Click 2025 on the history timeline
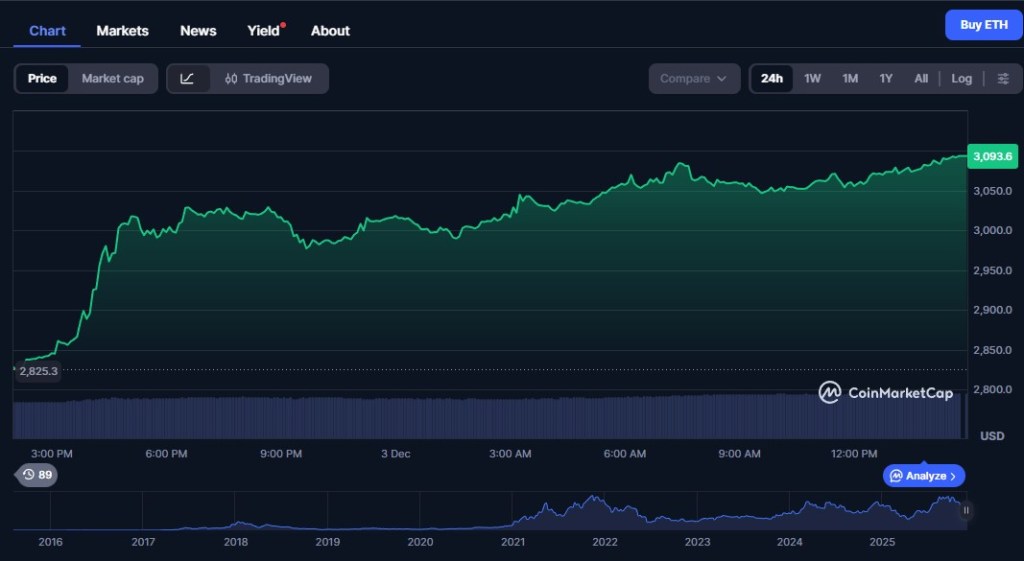Viewport: 1024px width, 561px height. tap(882, 541)
